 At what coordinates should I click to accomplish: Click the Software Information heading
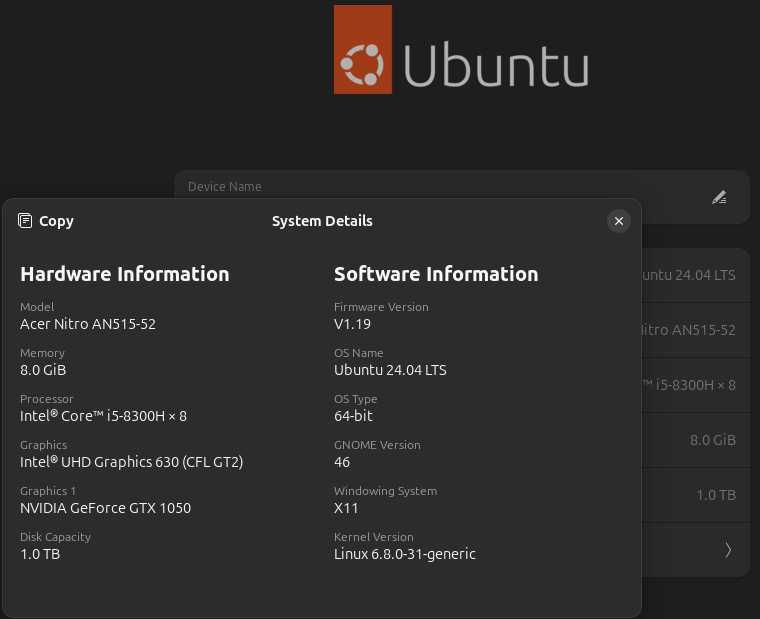[x=436, y=274]
